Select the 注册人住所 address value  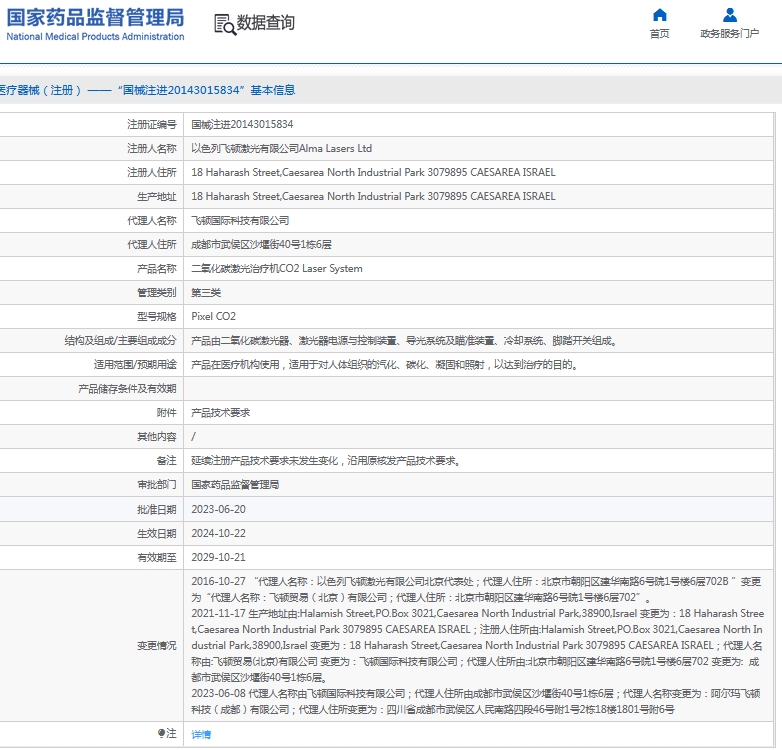coord(373,173)
